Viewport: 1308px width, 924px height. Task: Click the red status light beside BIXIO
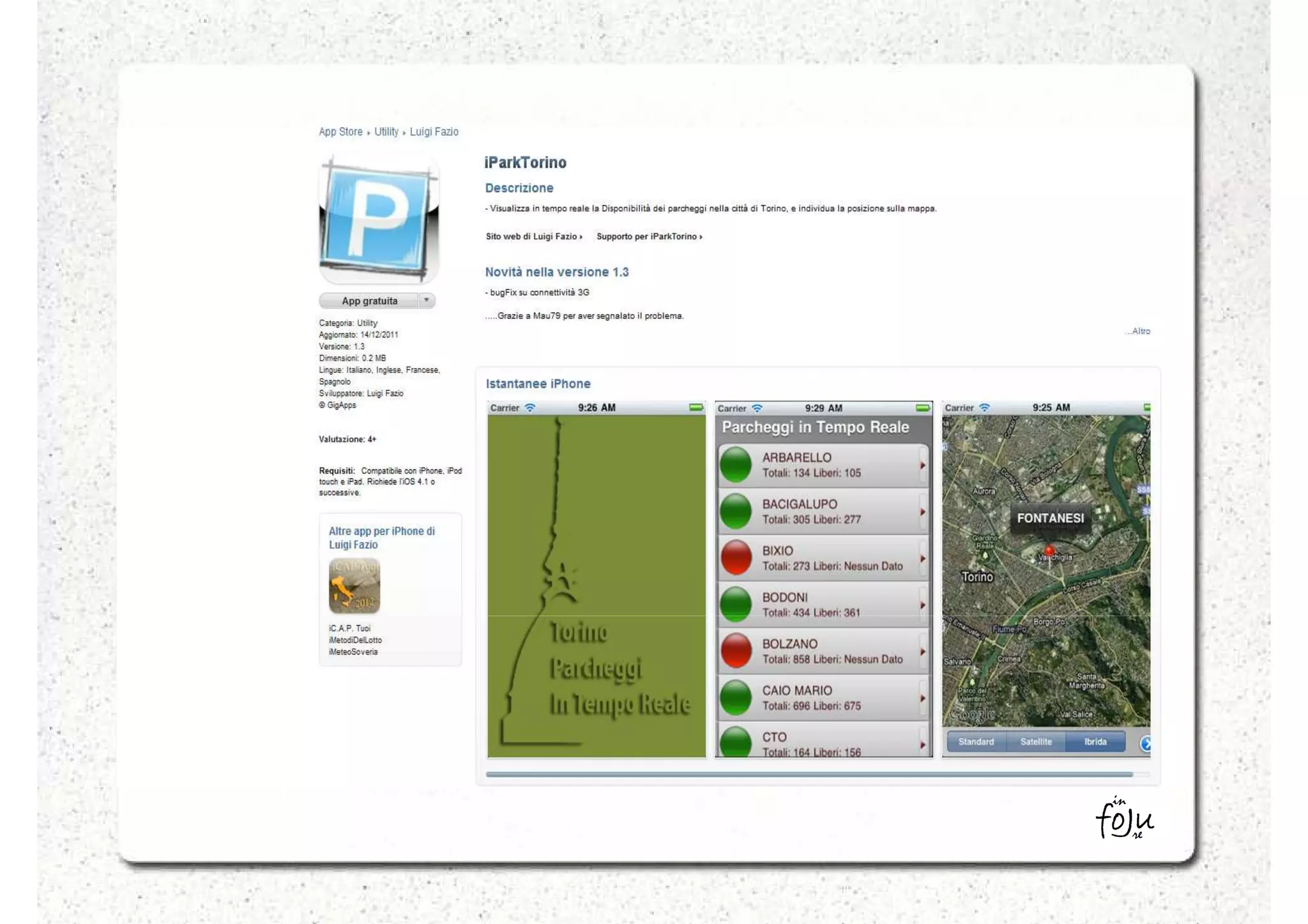736,557
